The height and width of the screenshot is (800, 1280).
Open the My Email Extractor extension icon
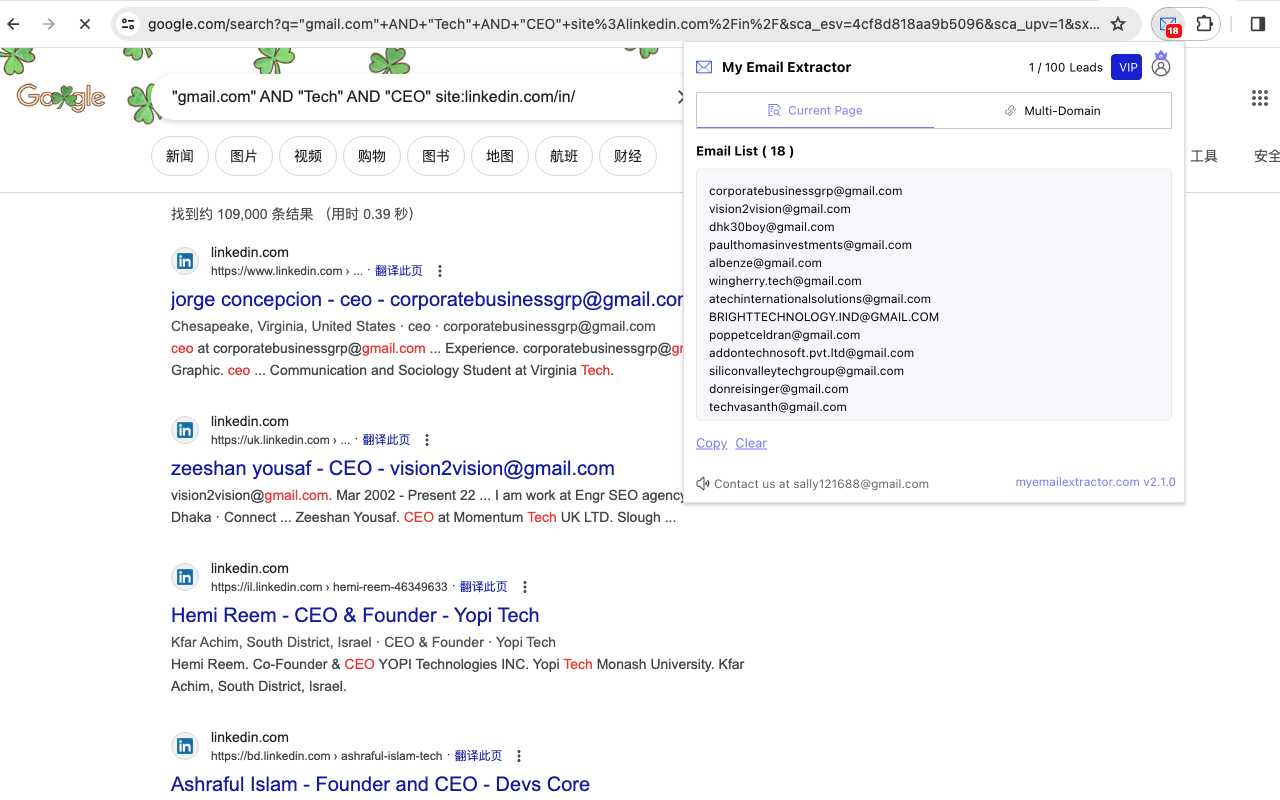coord(1169,24)
